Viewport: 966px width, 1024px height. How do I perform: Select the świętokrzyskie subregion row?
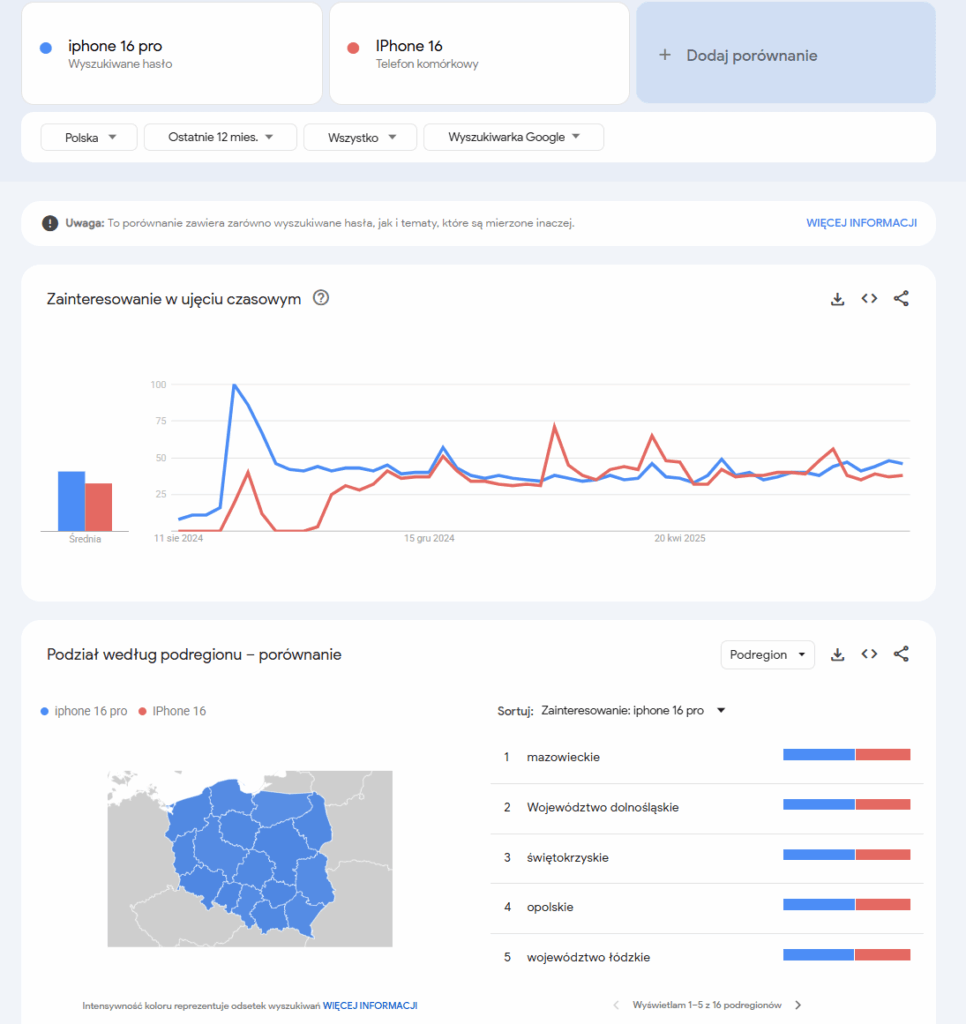[707, 857]
